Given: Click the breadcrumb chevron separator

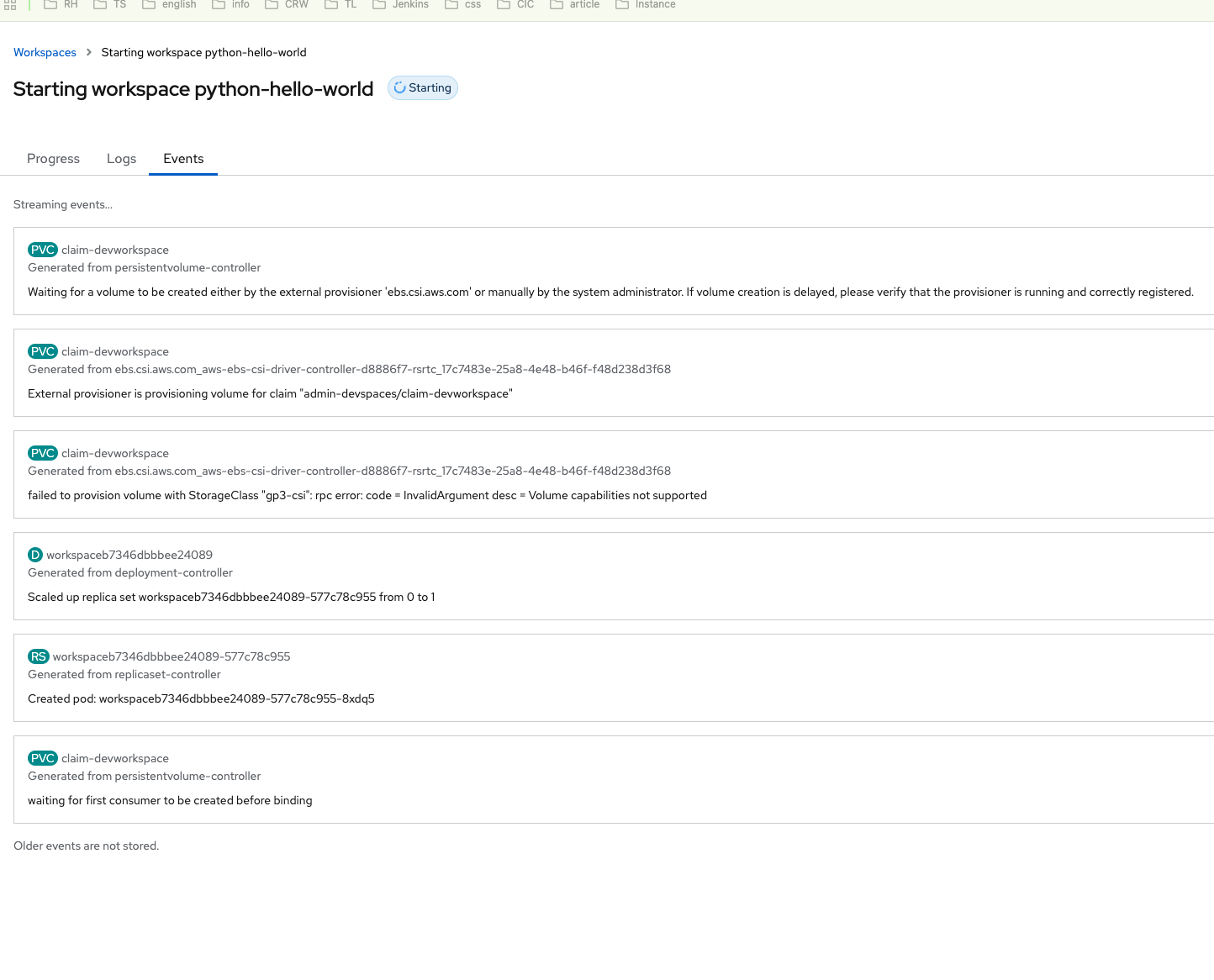Looking at the screenshot, I should click(89, 52).
